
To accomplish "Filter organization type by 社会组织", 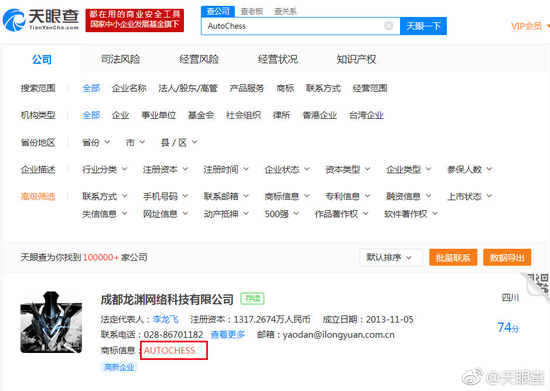I will pos(243,115).
